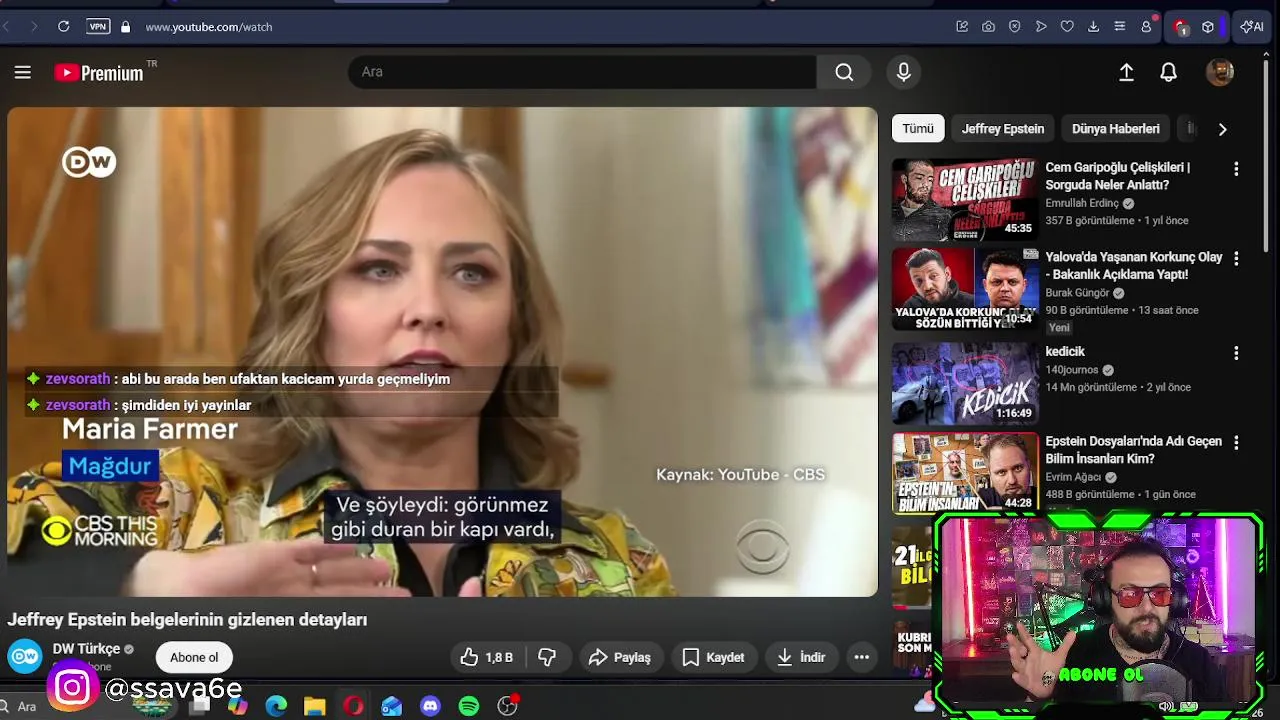Open the account avatar menu
Image resolution: width=1280 pixels, height=720 pixels.
tap(1219, 72)
